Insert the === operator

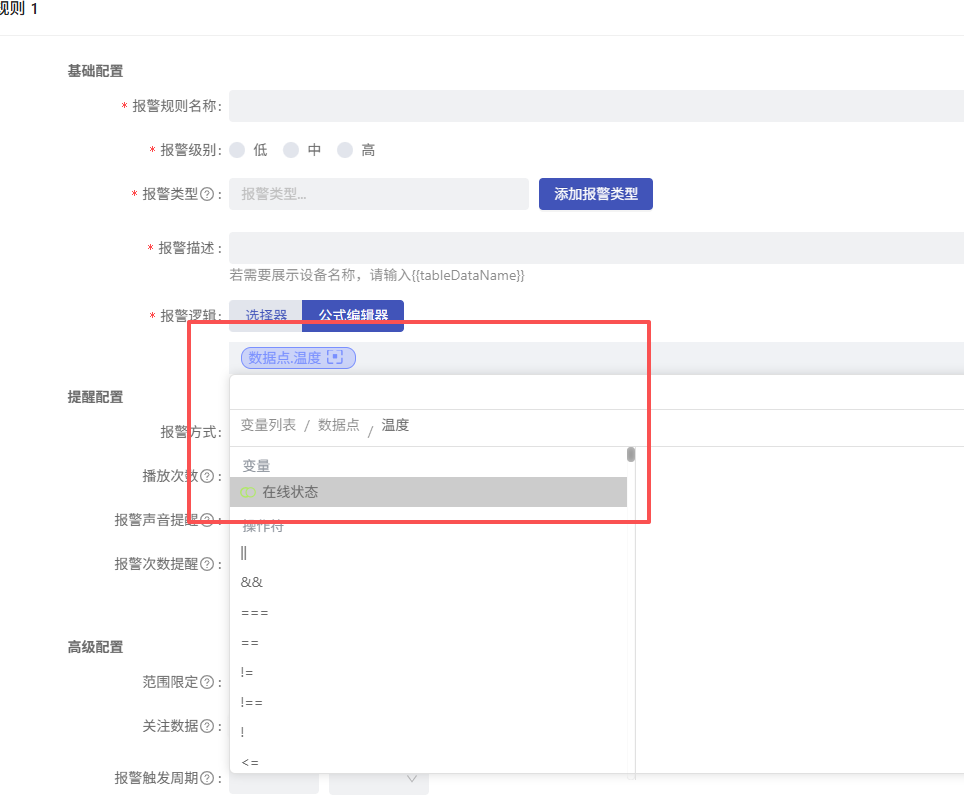coord(255,613)
